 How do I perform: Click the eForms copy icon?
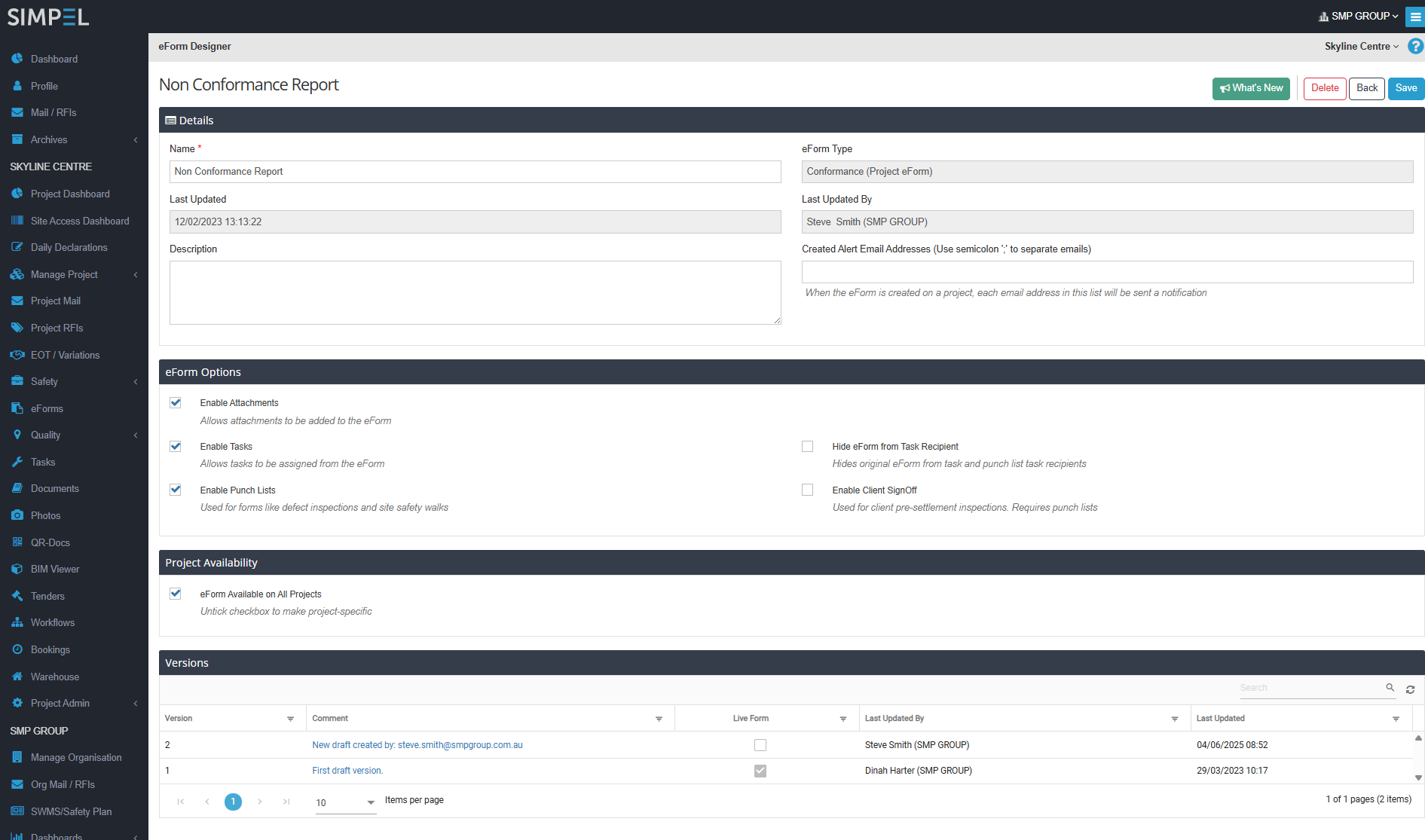coord(17,408)
